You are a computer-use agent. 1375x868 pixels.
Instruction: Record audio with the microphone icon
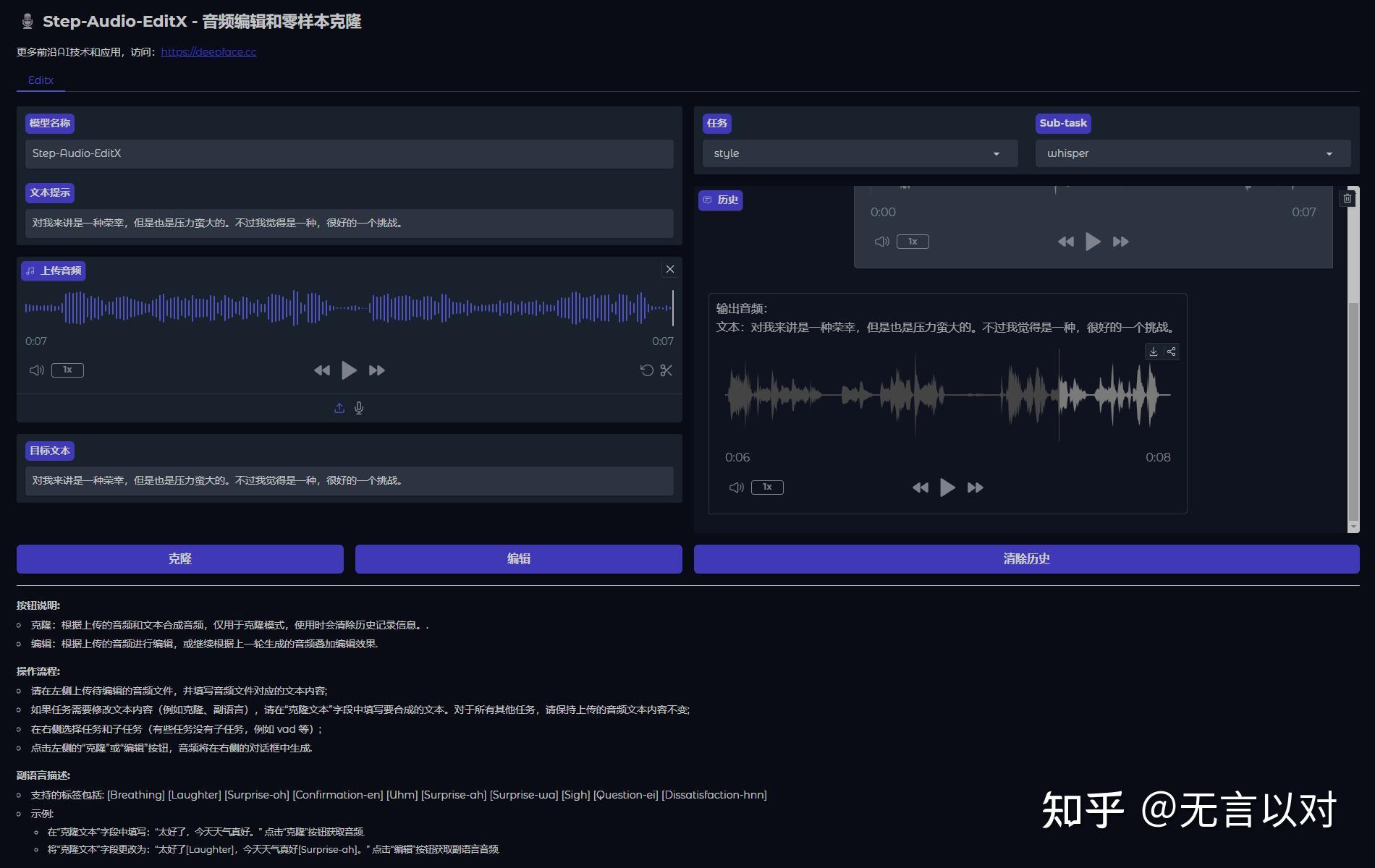tap(360, 407)
